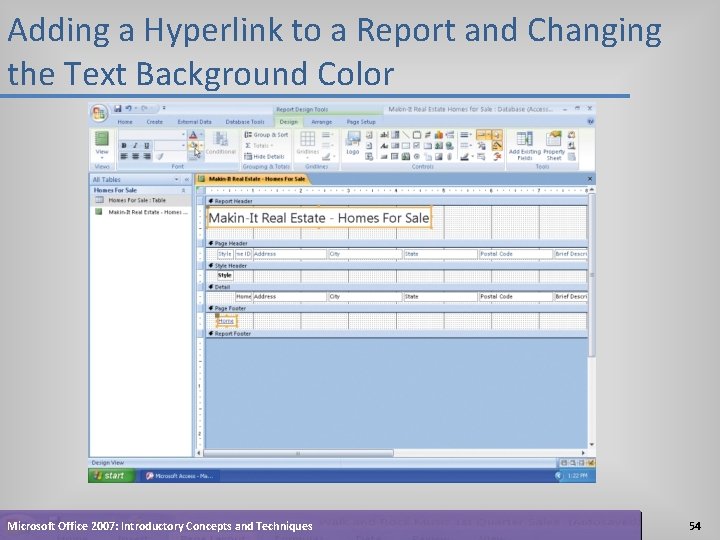The width and height of the screenshot is (720, 540).
Task: Align text left
Action: [124, 157]
